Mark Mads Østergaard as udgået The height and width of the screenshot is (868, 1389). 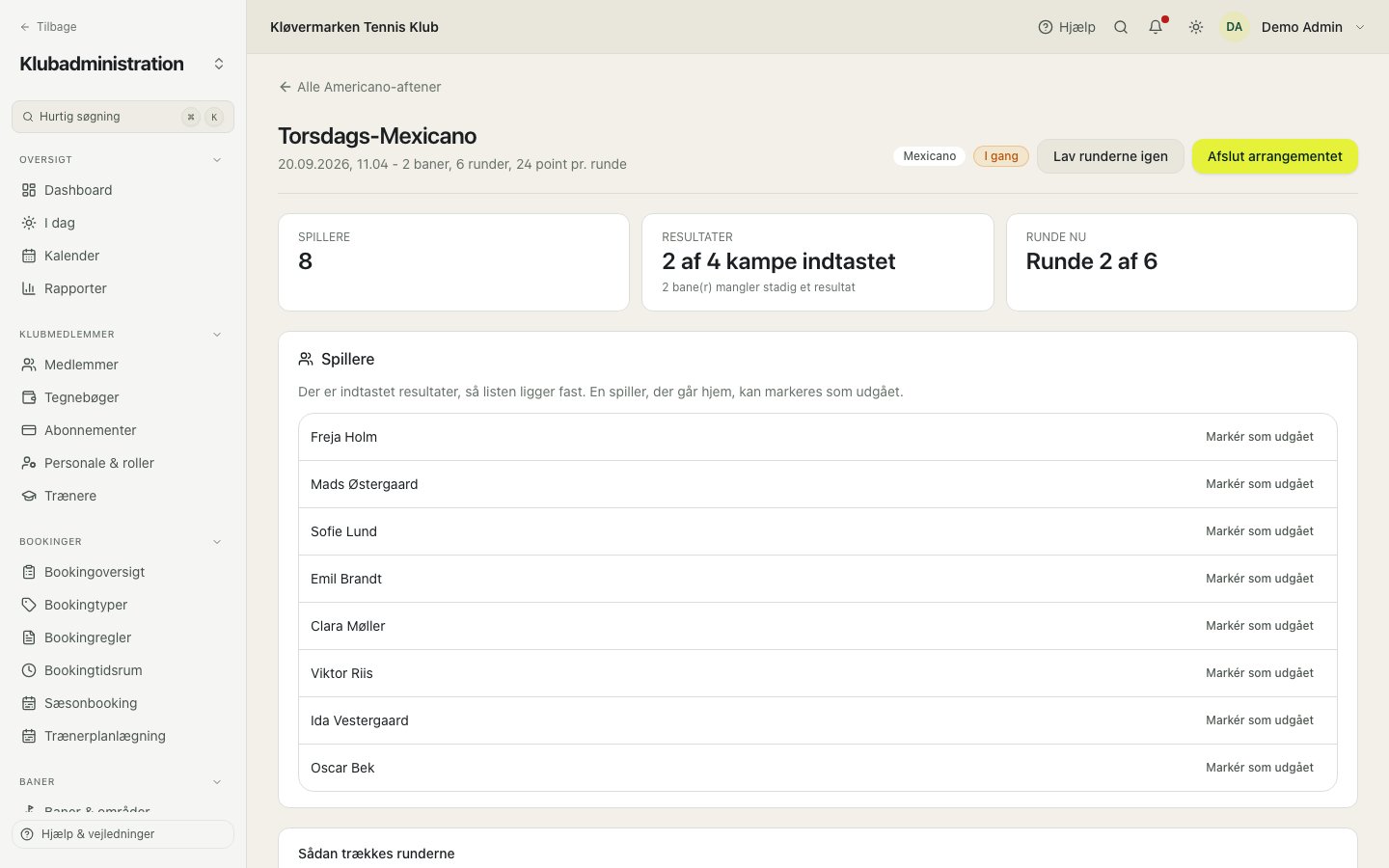tap(1260, 484)
